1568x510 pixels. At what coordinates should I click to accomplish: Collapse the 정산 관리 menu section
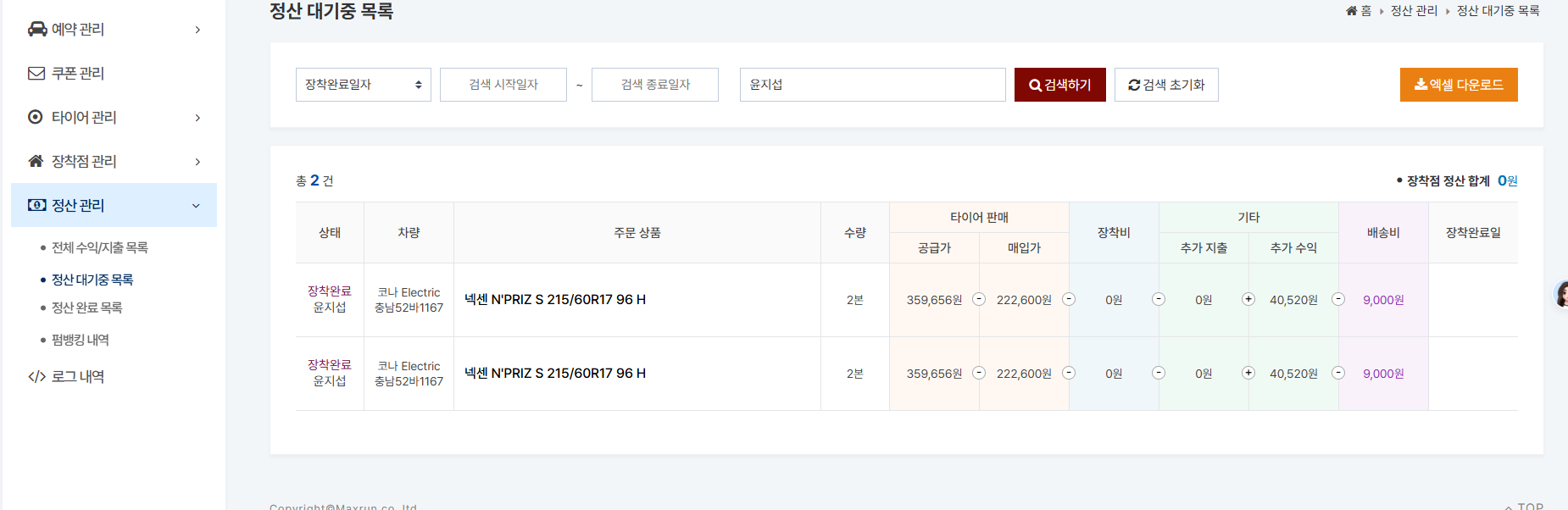[x=196, y=206]
